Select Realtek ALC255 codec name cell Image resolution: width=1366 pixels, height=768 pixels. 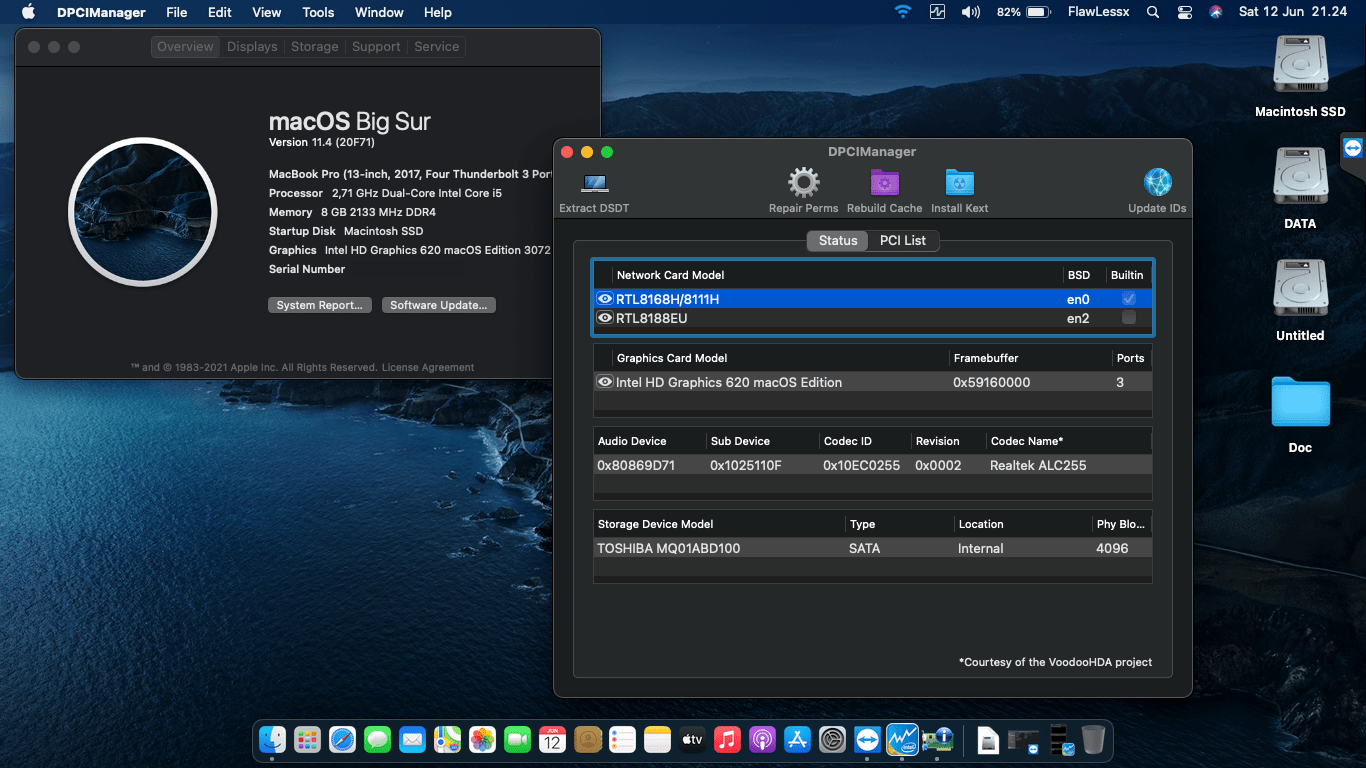pyautogui.click(x=1038, y=465)
